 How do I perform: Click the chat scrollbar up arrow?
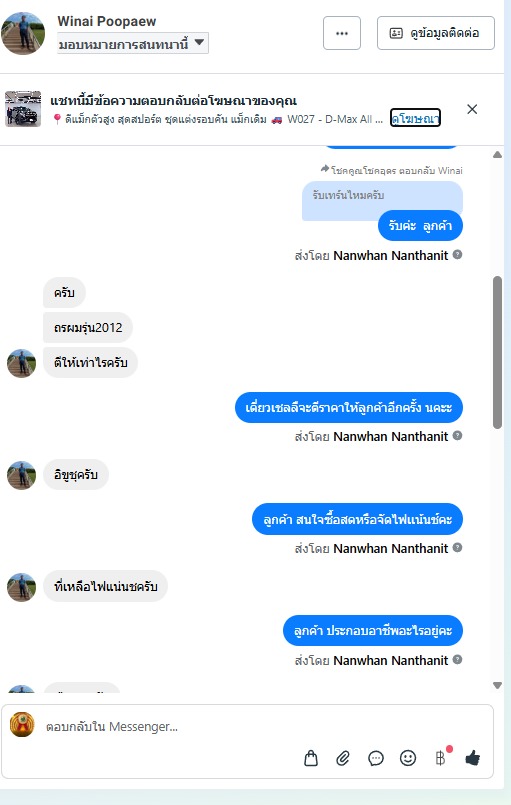(x=497, y=155)
